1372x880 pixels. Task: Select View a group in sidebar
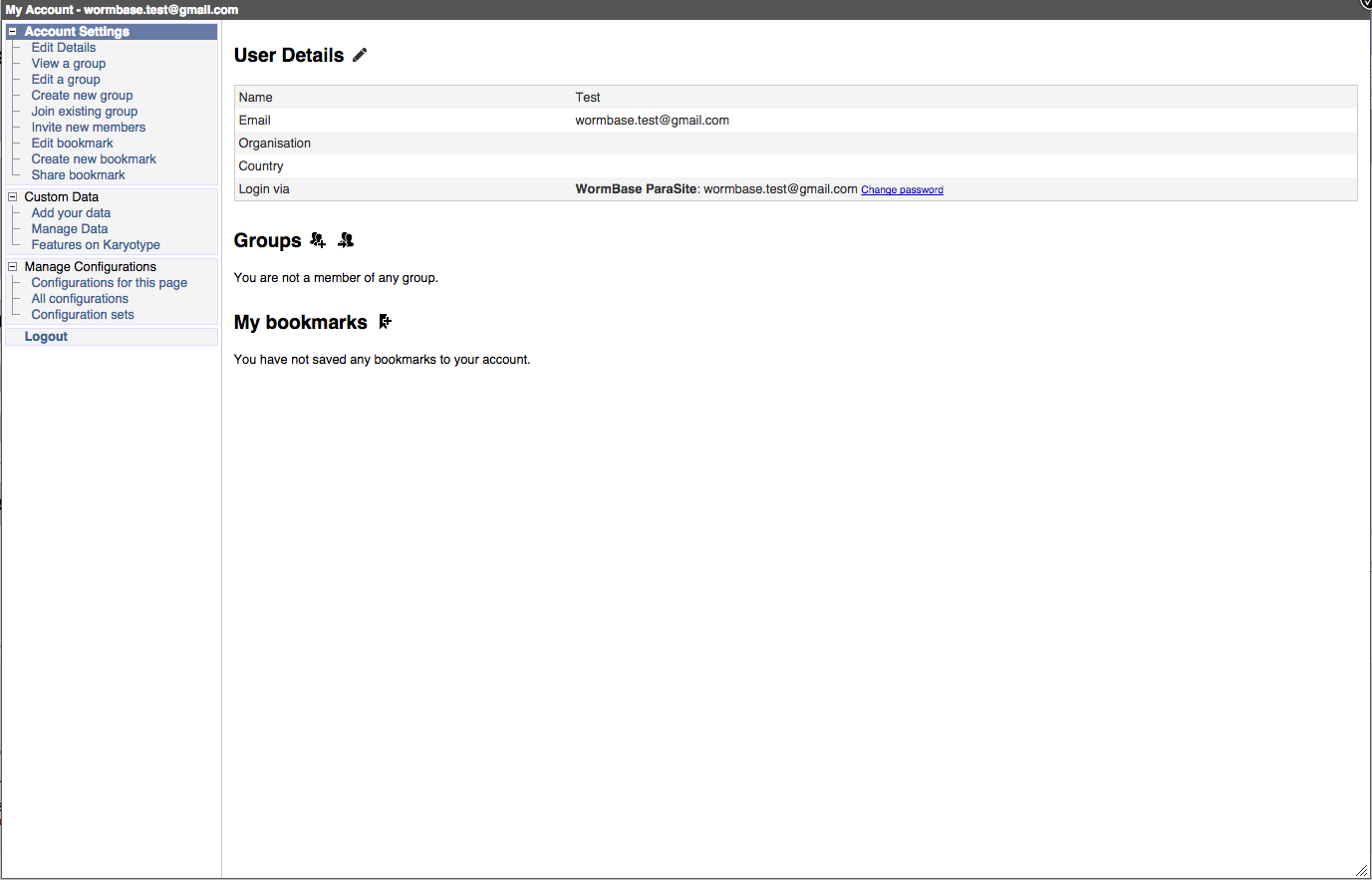coord(69,64)
